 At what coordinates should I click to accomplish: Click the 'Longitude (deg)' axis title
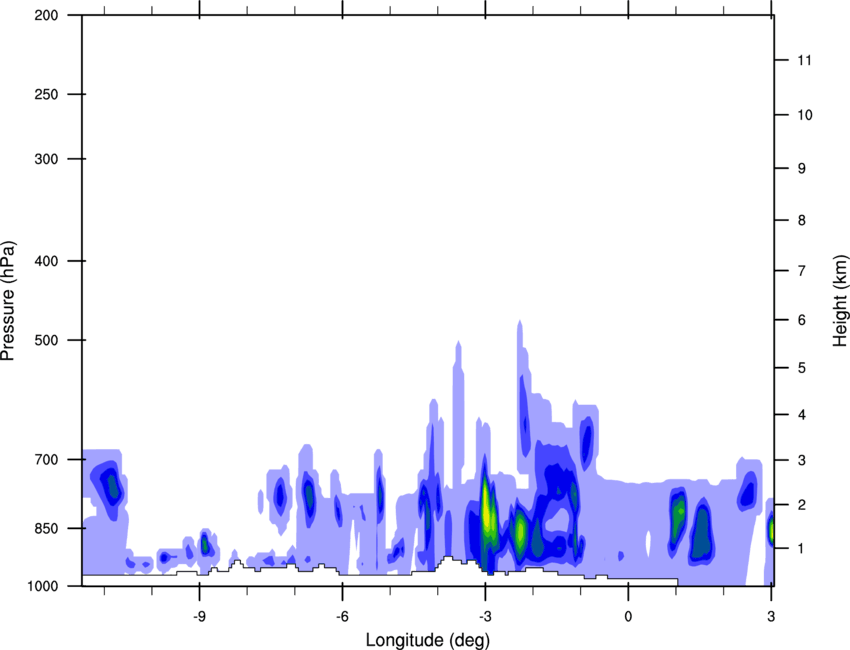(x=428, y=640)
